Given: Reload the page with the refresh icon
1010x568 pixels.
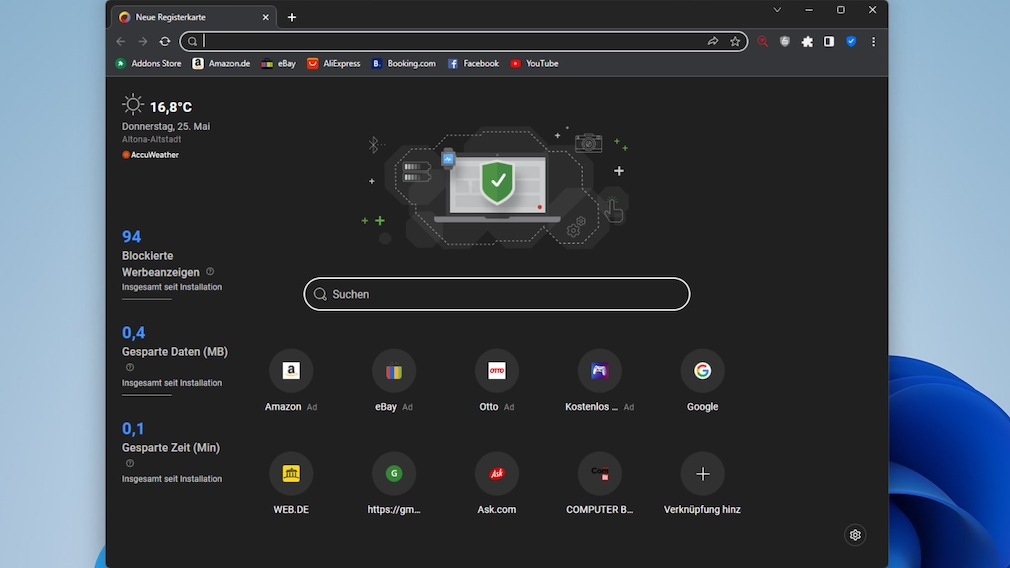Looking at the screenshot, I should point(165,41).
